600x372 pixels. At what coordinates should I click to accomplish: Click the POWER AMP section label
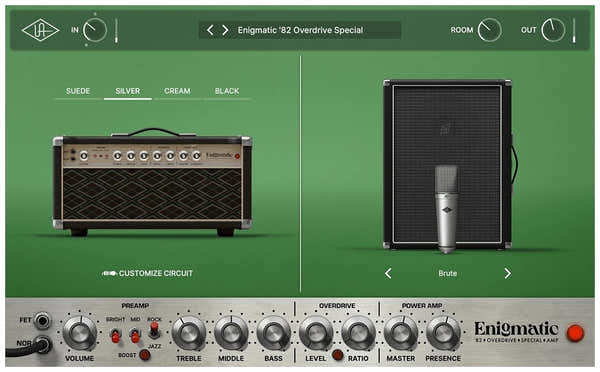click(x=422, y=306)
